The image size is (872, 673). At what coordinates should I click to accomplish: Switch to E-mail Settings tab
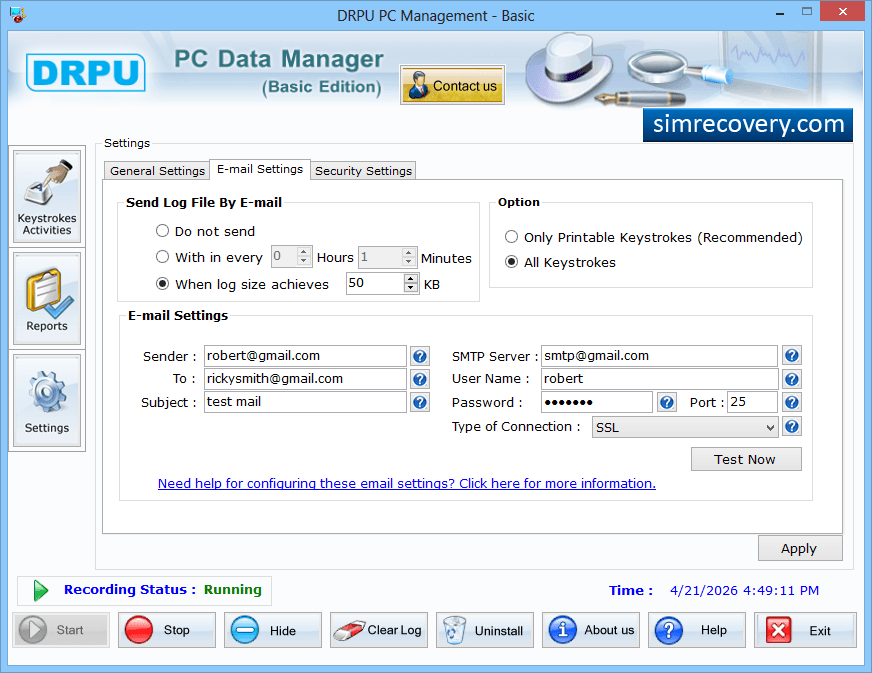tap(260, 169)
